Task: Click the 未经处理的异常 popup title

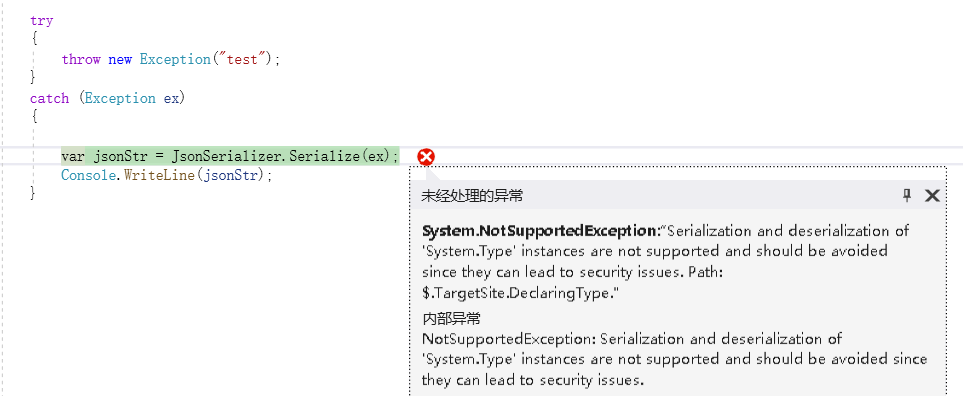Action: [x=472, y=196]
